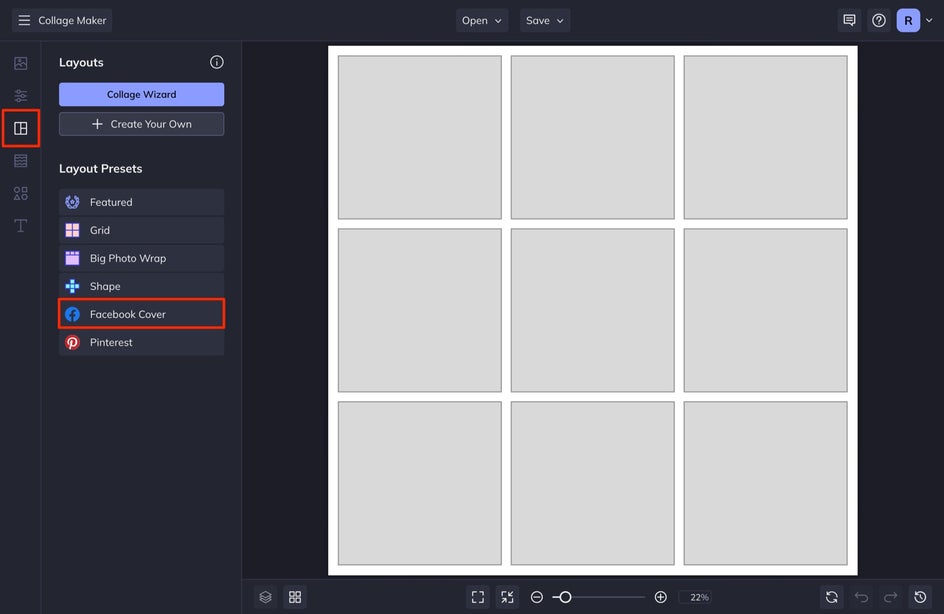The height and width of the screenshot is (614, 944).
Task: Select the Text tool sidebar icon
Action: click(20, 226)
